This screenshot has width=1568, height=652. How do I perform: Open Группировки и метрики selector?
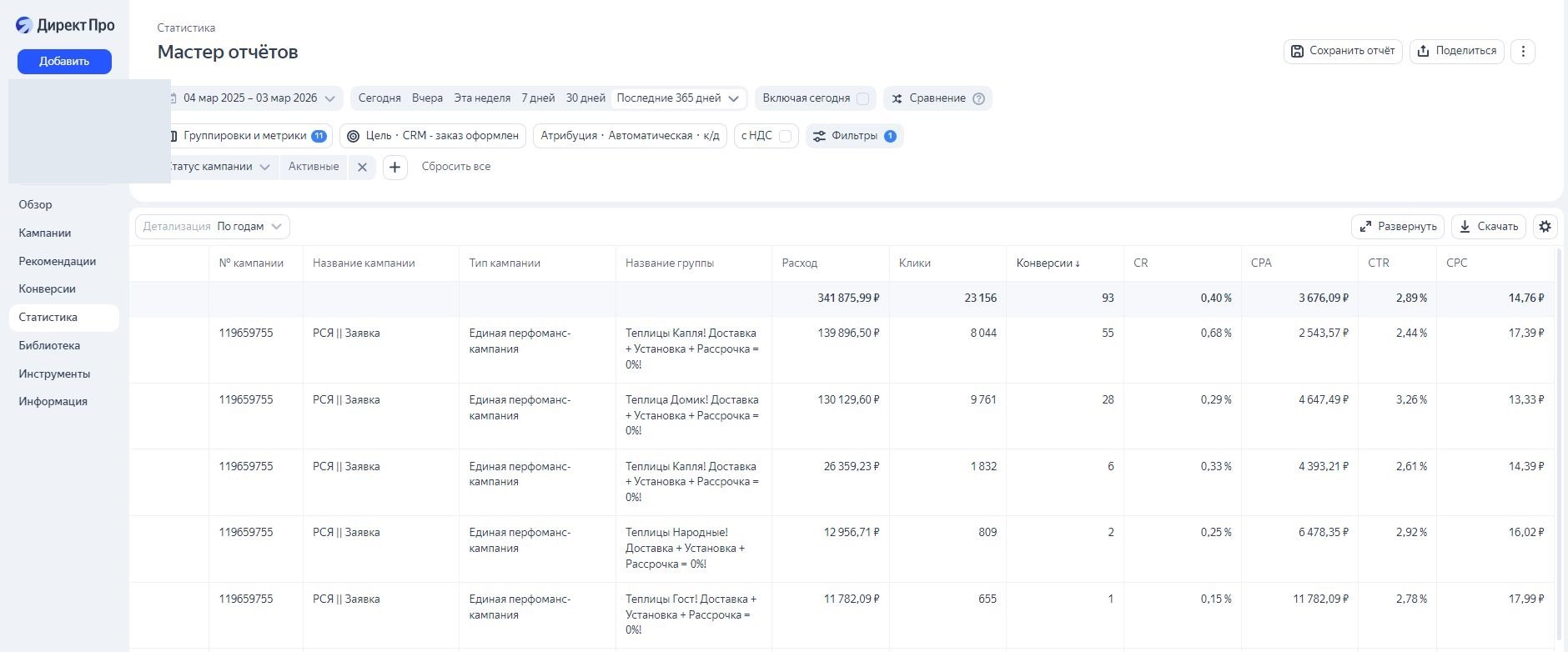249,136
